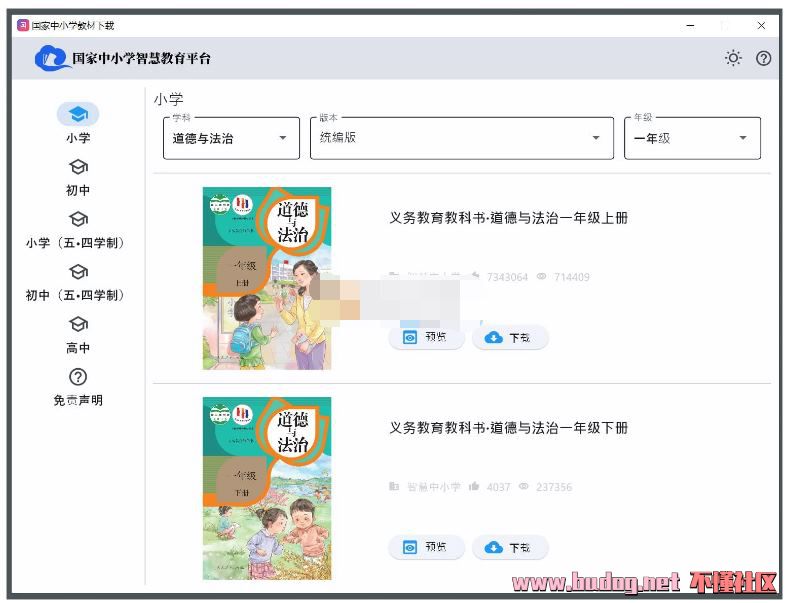Open the 免责声明 disclaimer page

click(x=78, y=387)
